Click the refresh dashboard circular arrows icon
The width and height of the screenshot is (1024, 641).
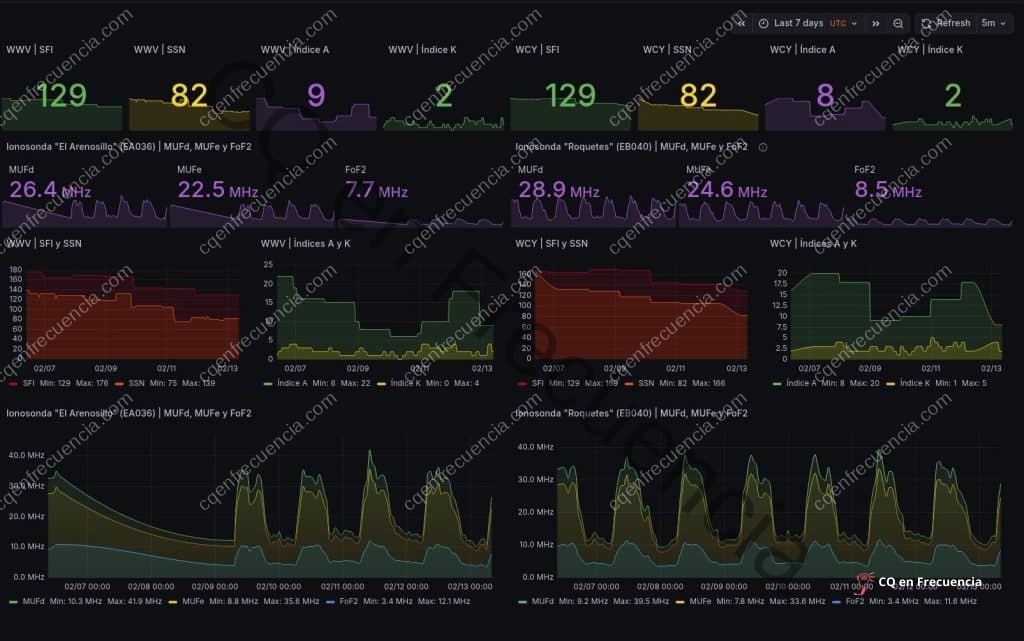927,23
